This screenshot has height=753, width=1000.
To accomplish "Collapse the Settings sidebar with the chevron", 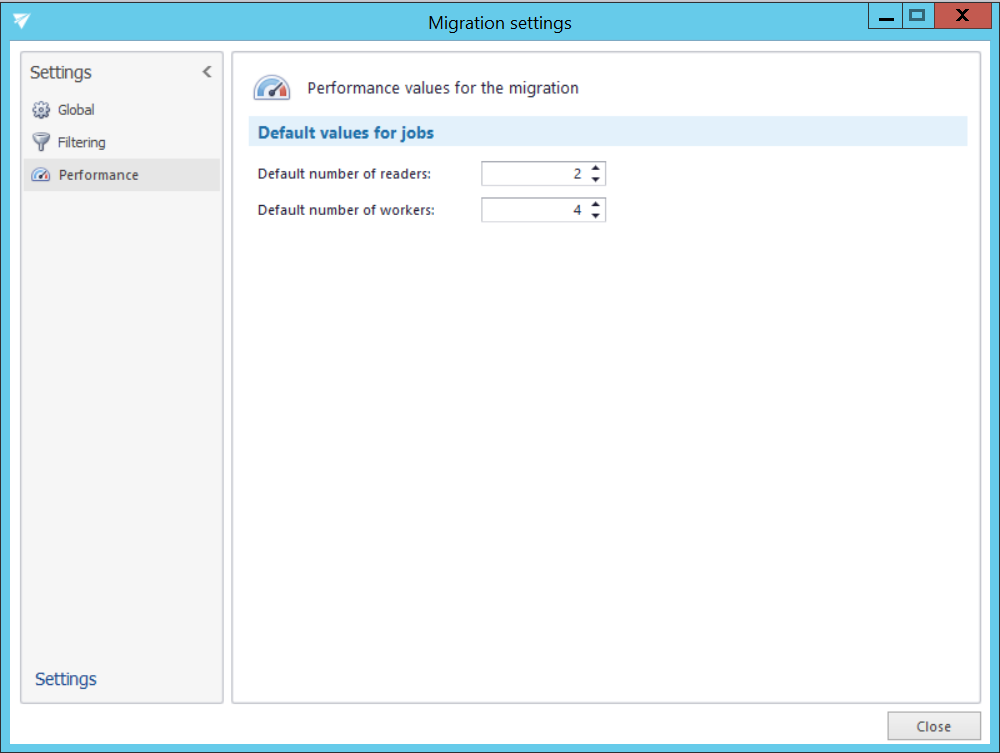I will pos(207,72).
